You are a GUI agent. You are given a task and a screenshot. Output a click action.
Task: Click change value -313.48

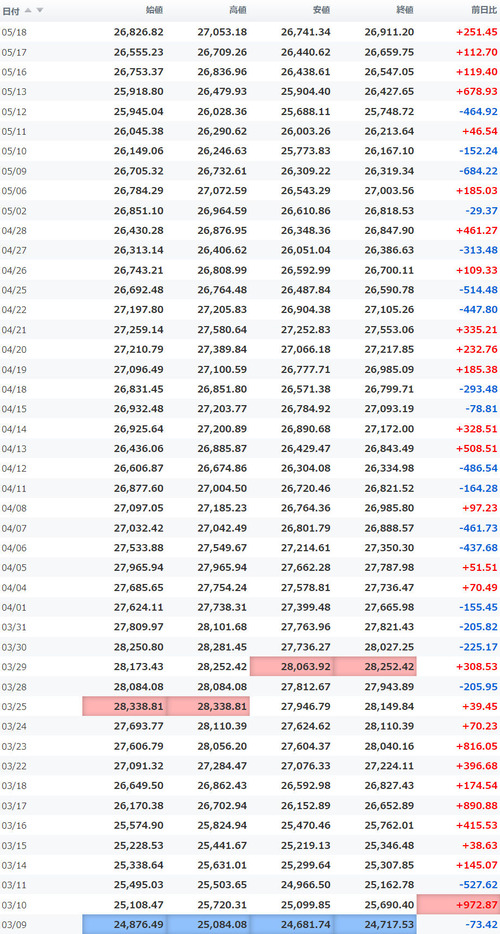479,251
